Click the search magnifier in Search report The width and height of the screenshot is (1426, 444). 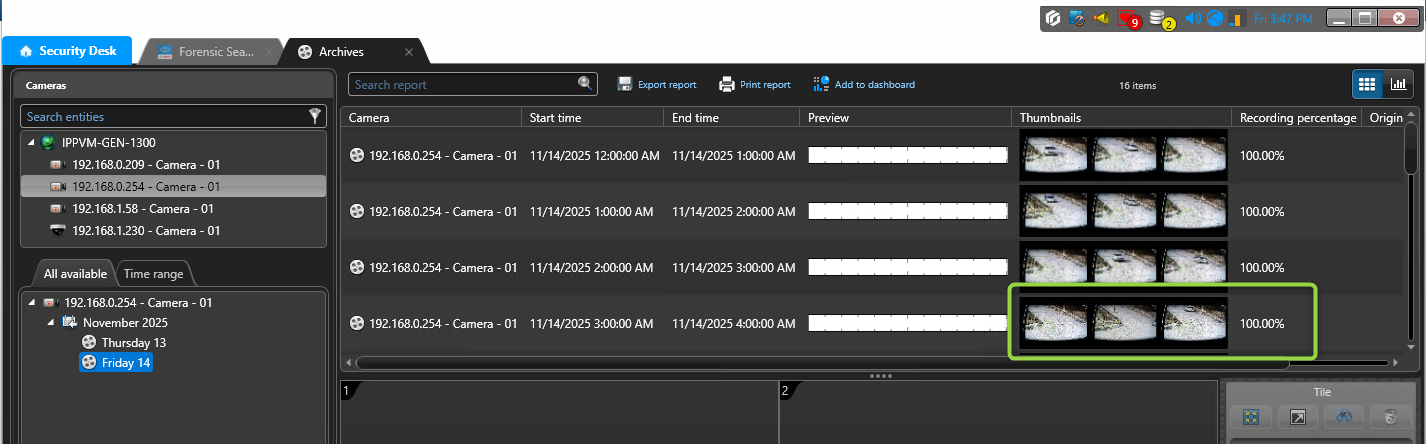[x=585, y=84]
